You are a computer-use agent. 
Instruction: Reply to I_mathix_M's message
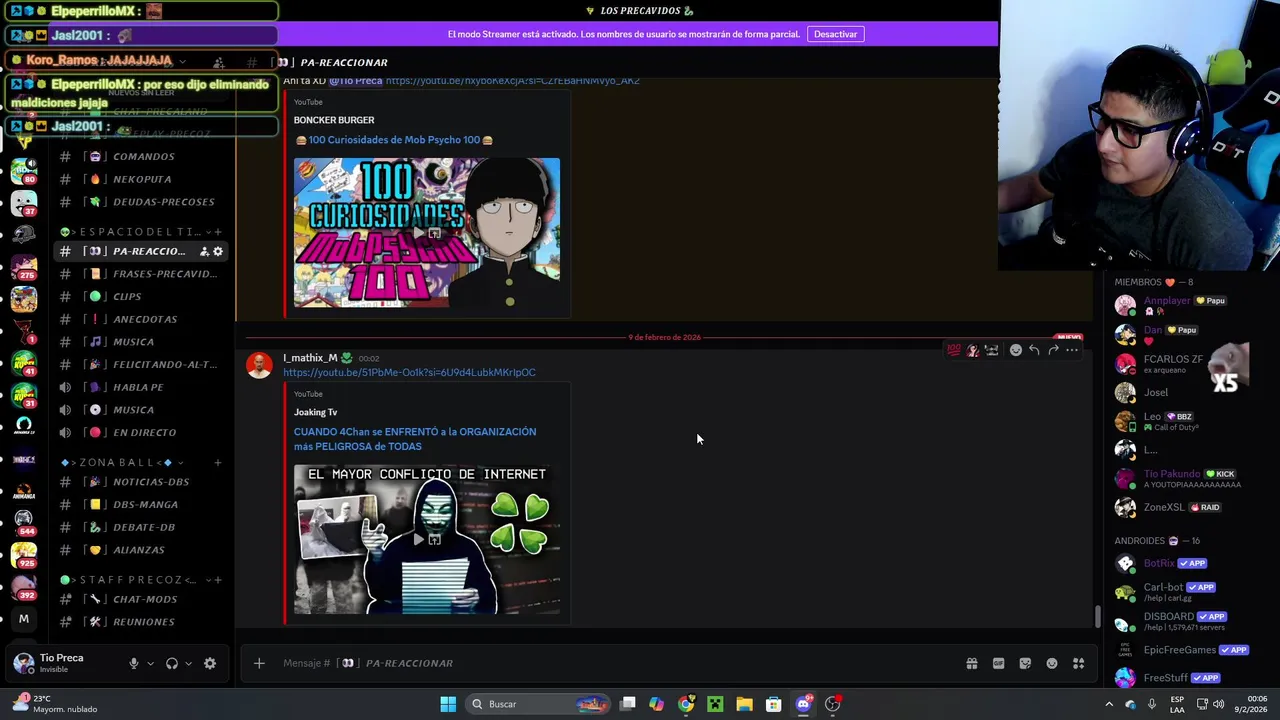click(x=1034, y=350)
